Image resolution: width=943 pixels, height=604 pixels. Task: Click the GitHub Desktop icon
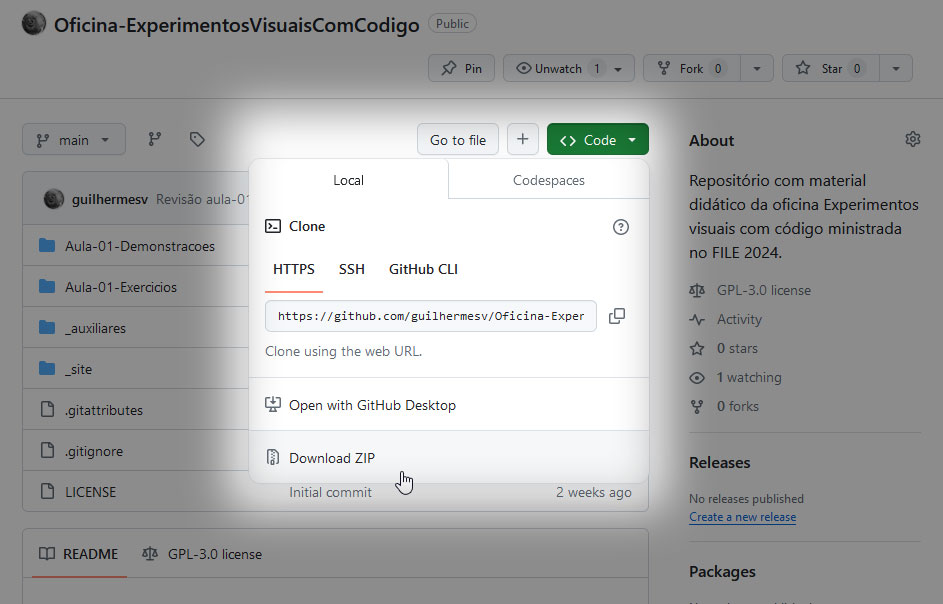pyautogui.click(x=272, y=404)
